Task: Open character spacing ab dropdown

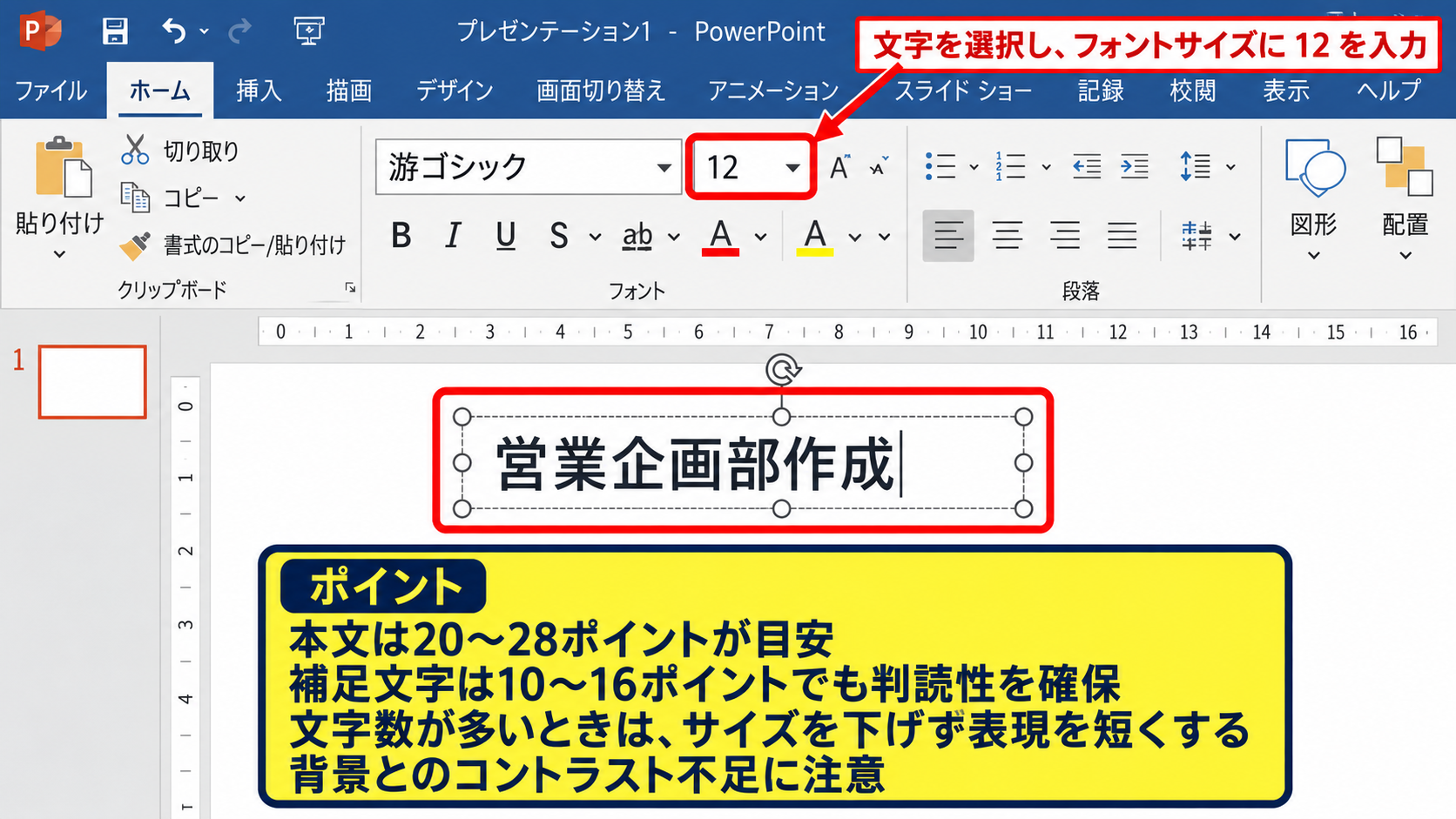Action: pos(674,237)
